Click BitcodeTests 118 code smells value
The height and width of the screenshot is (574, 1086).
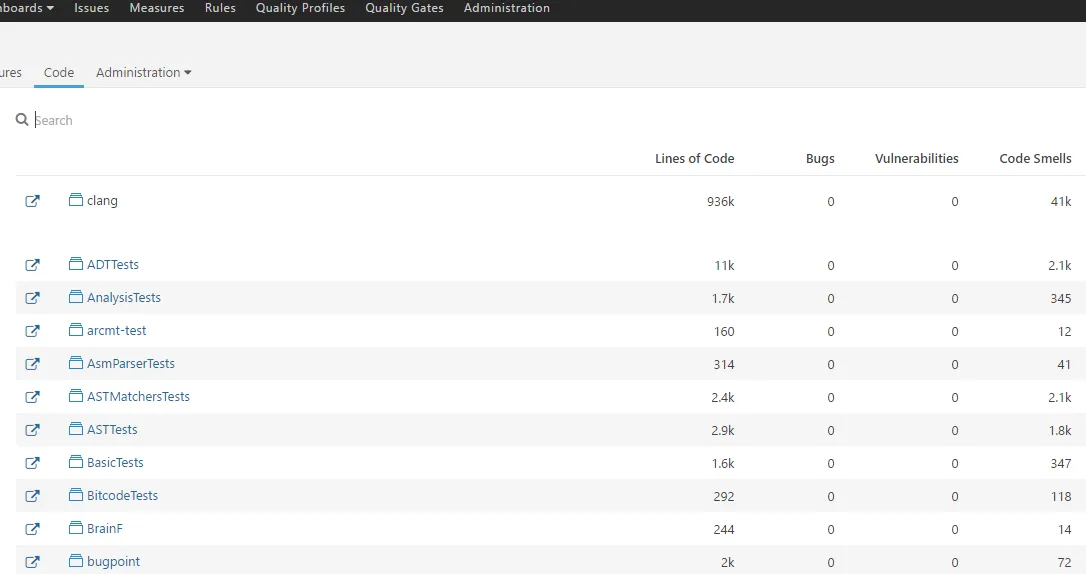coord(1061,496)
